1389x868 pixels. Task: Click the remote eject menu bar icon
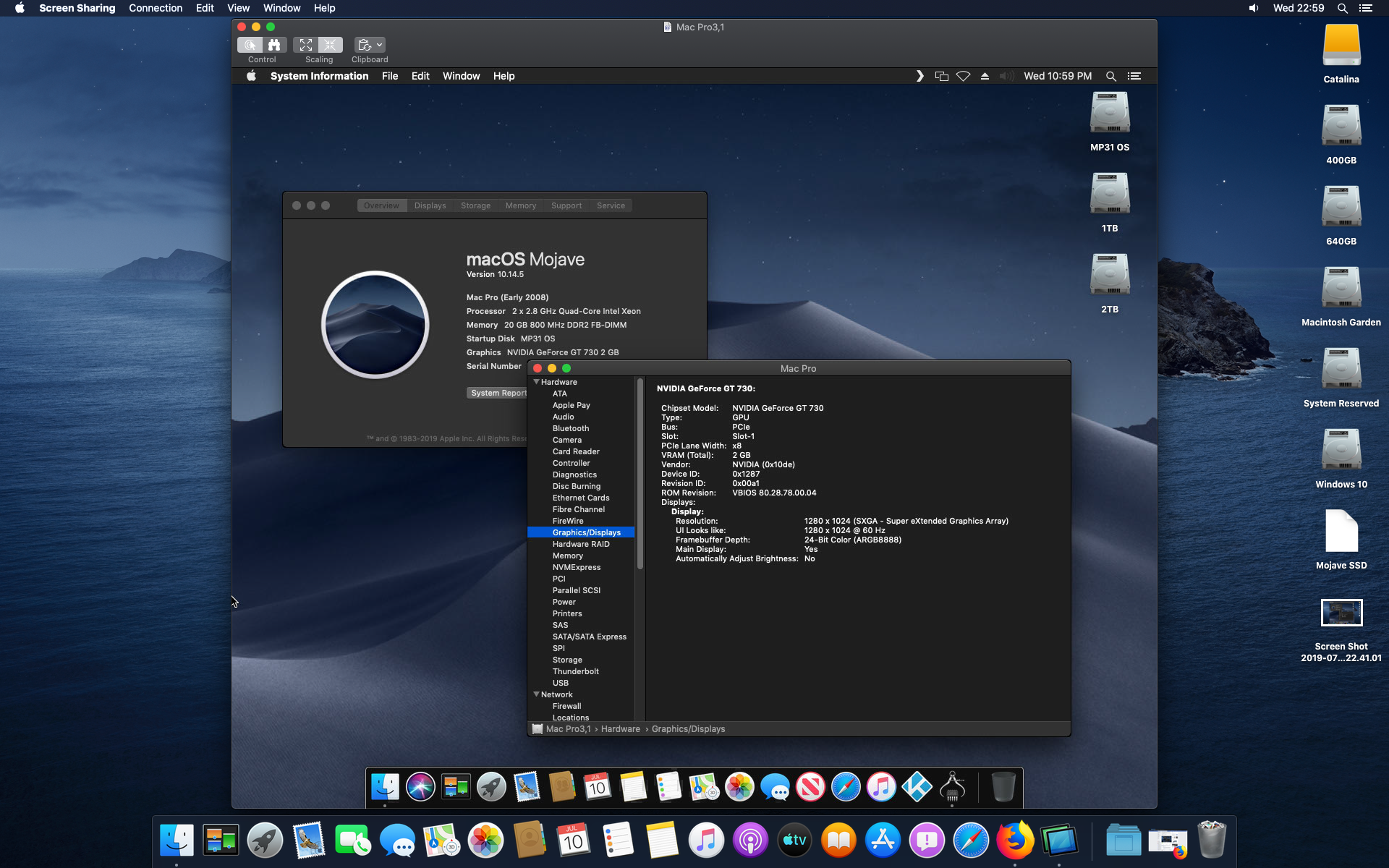[985, 76]
